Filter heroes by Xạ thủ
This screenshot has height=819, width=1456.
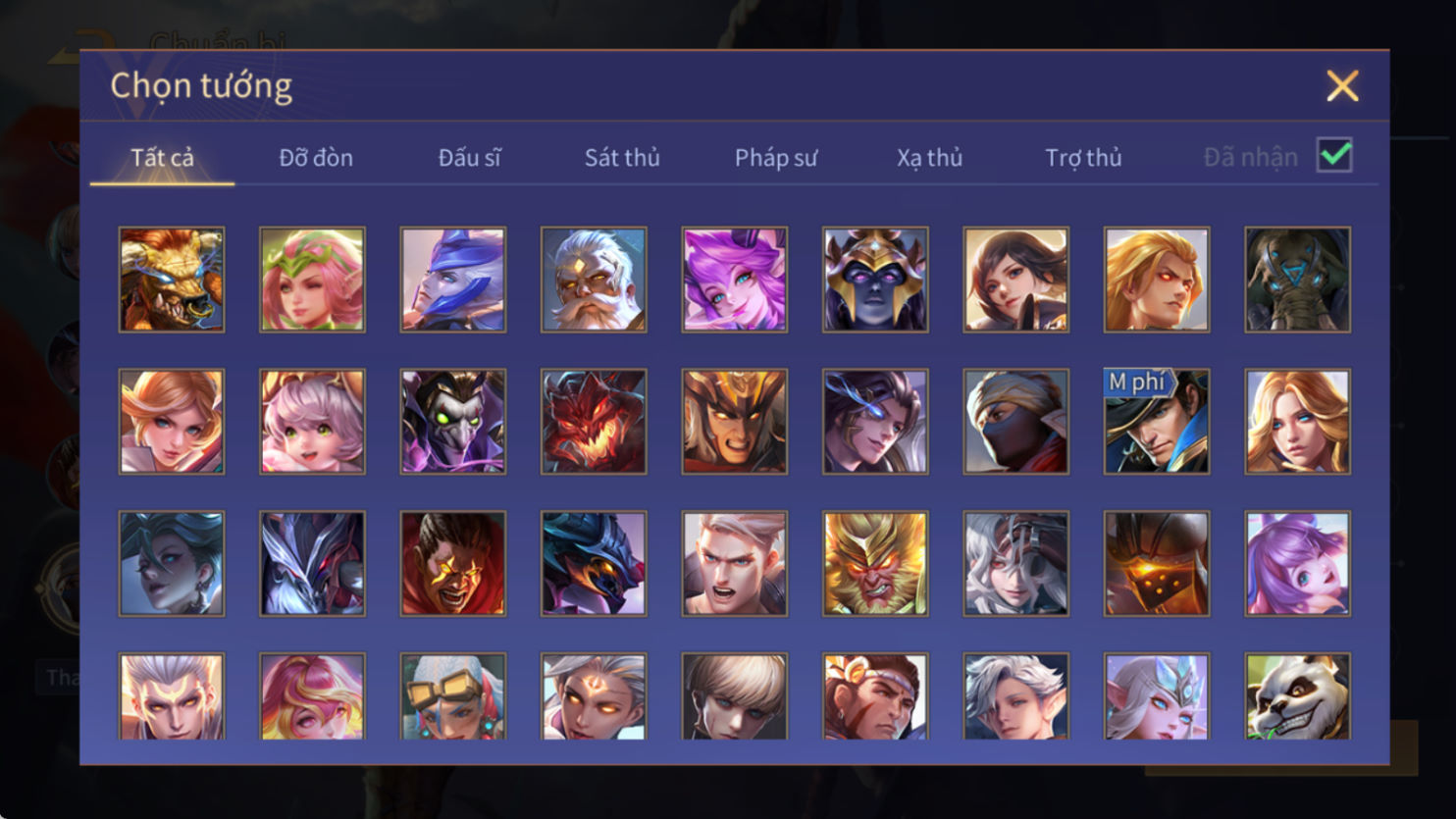tap(929, 157)
